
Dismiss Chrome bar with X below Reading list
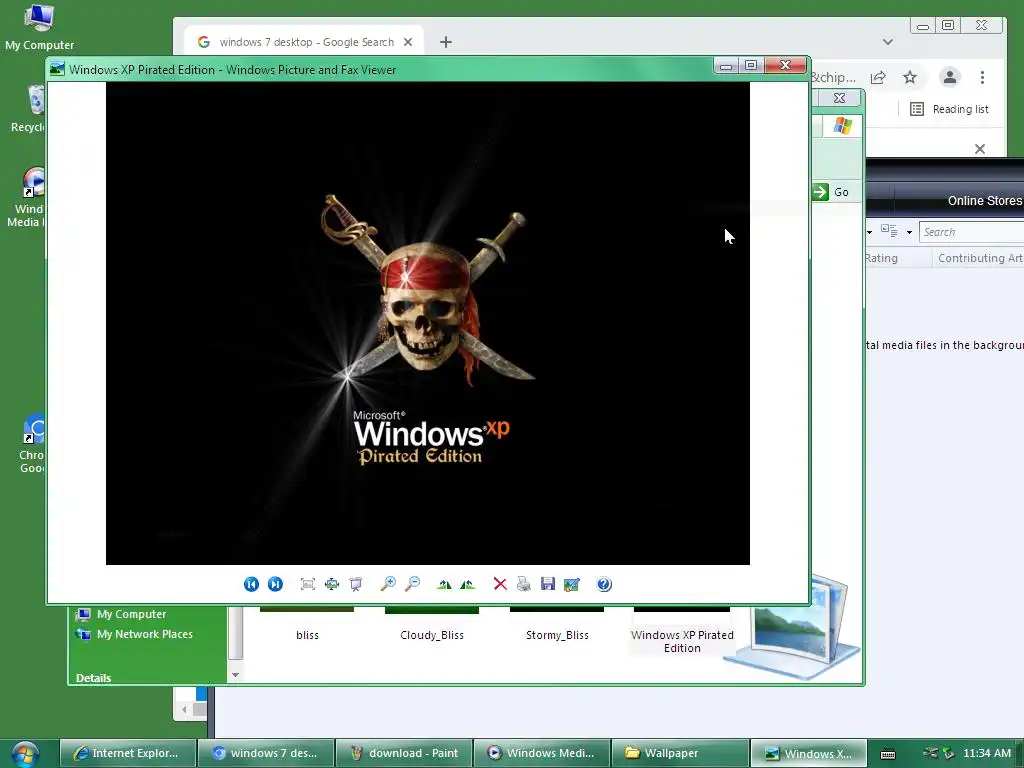(x=980, y=149)
